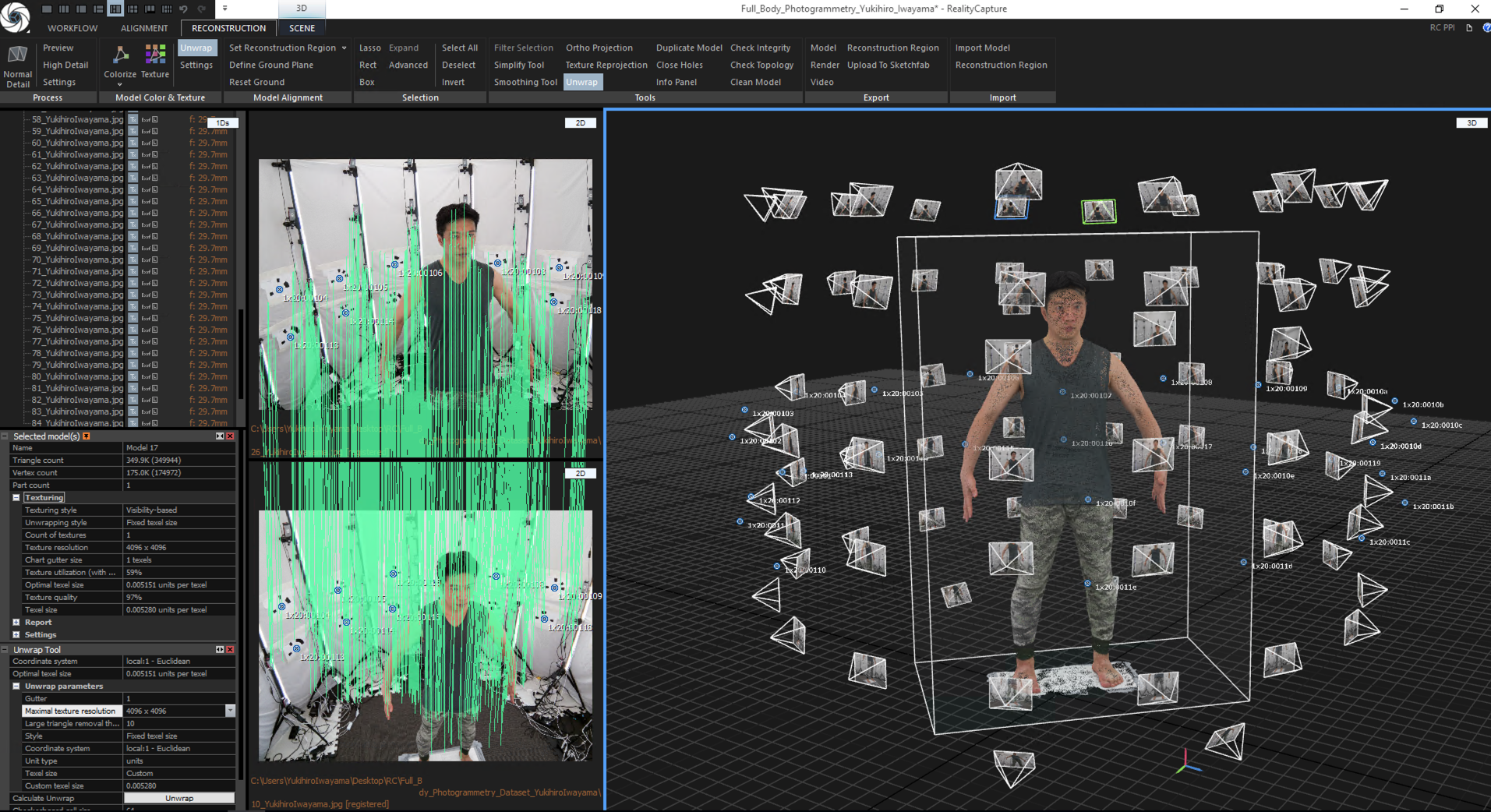Click the Check Topology button
Image resolution: width=1491 pixels, height=812 pixels.
pos(761,65)
